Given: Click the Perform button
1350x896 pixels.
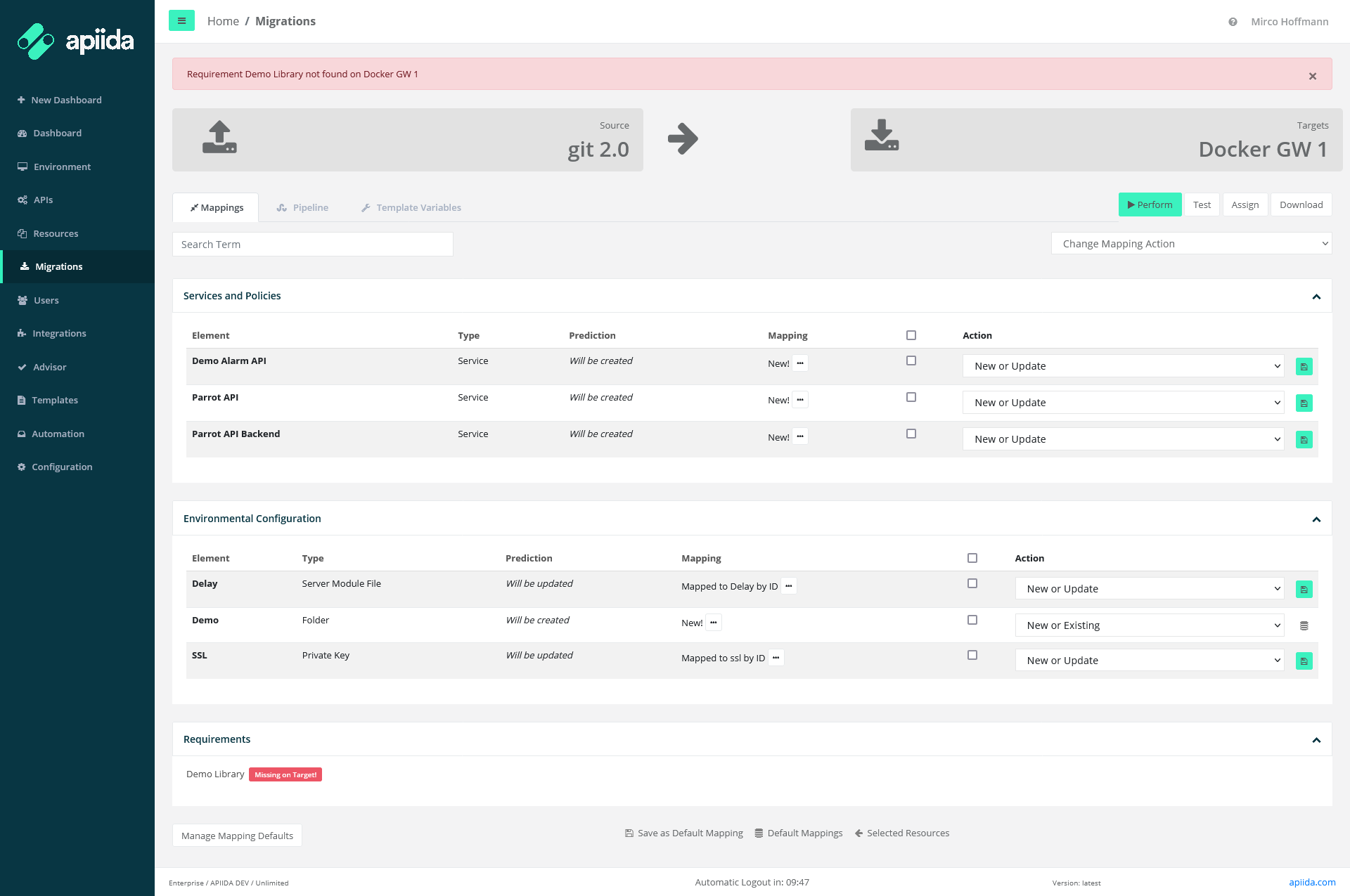Looking at the screenshot, I should (x=1150, y=204).
